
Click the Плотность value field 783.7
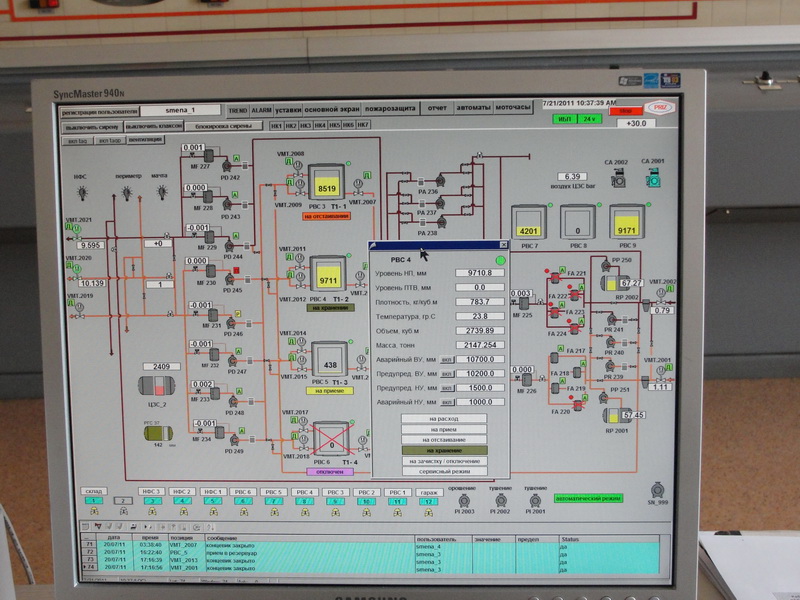(480, 302)
